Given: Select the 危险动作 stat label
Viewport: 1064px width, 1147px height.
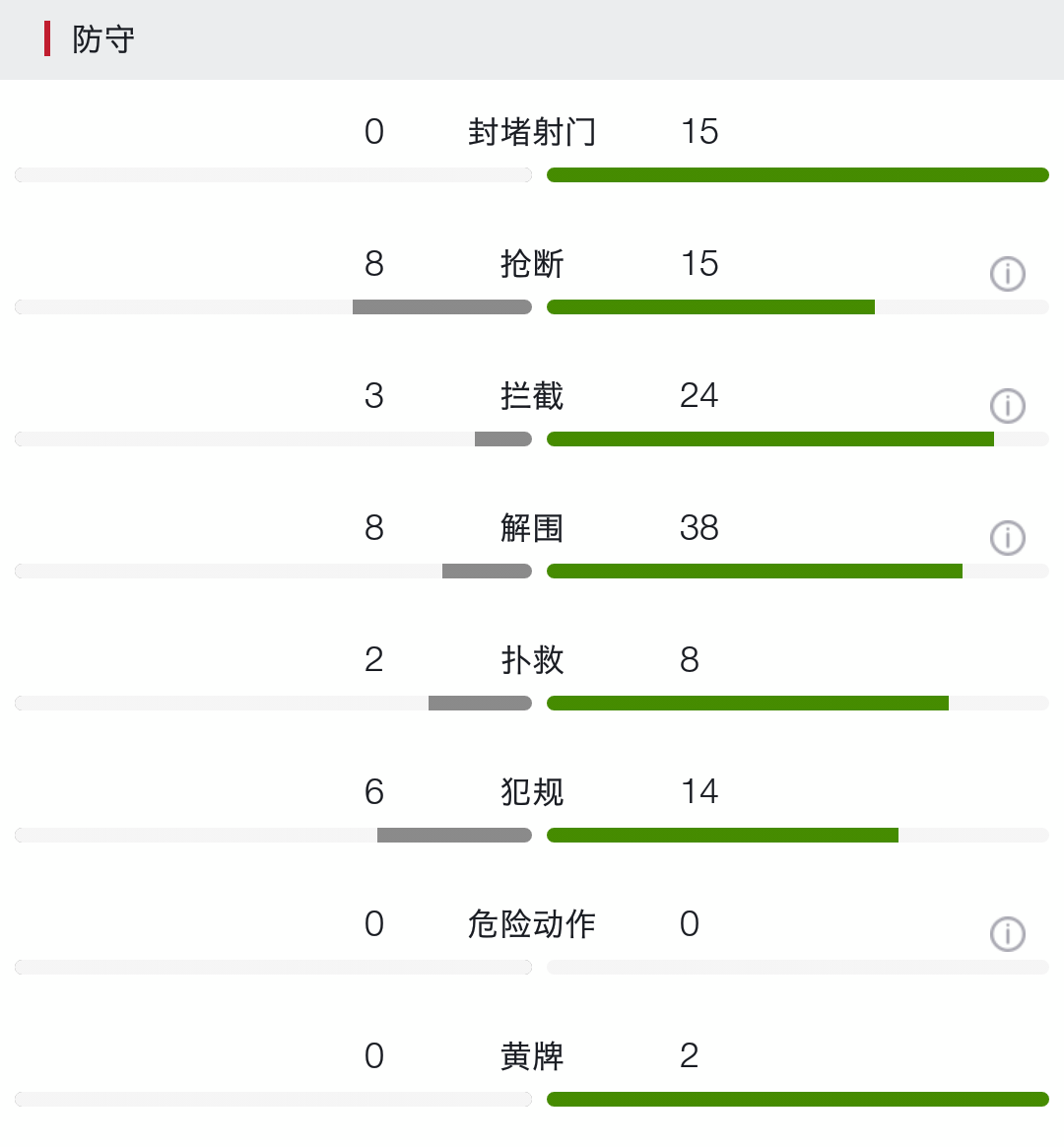Looking at the screenshot, I should [x=532, y=924].
